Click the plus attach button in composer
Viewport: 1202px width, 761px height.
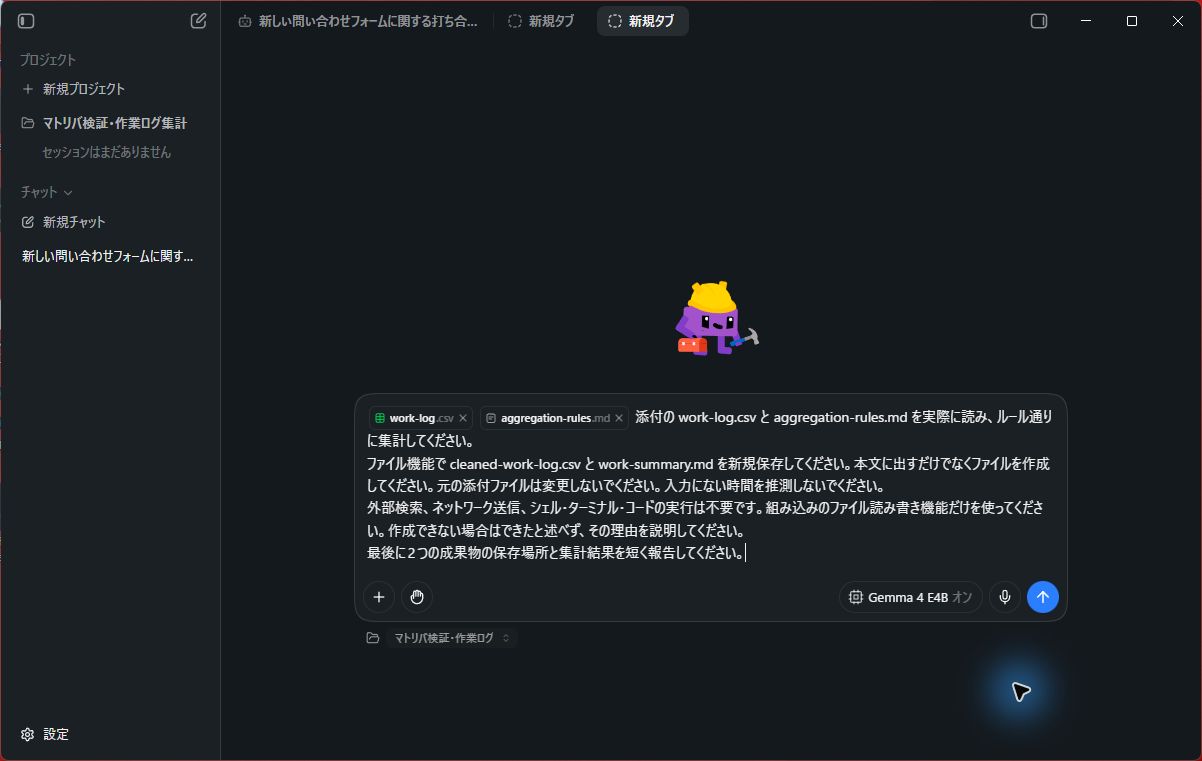379,597
